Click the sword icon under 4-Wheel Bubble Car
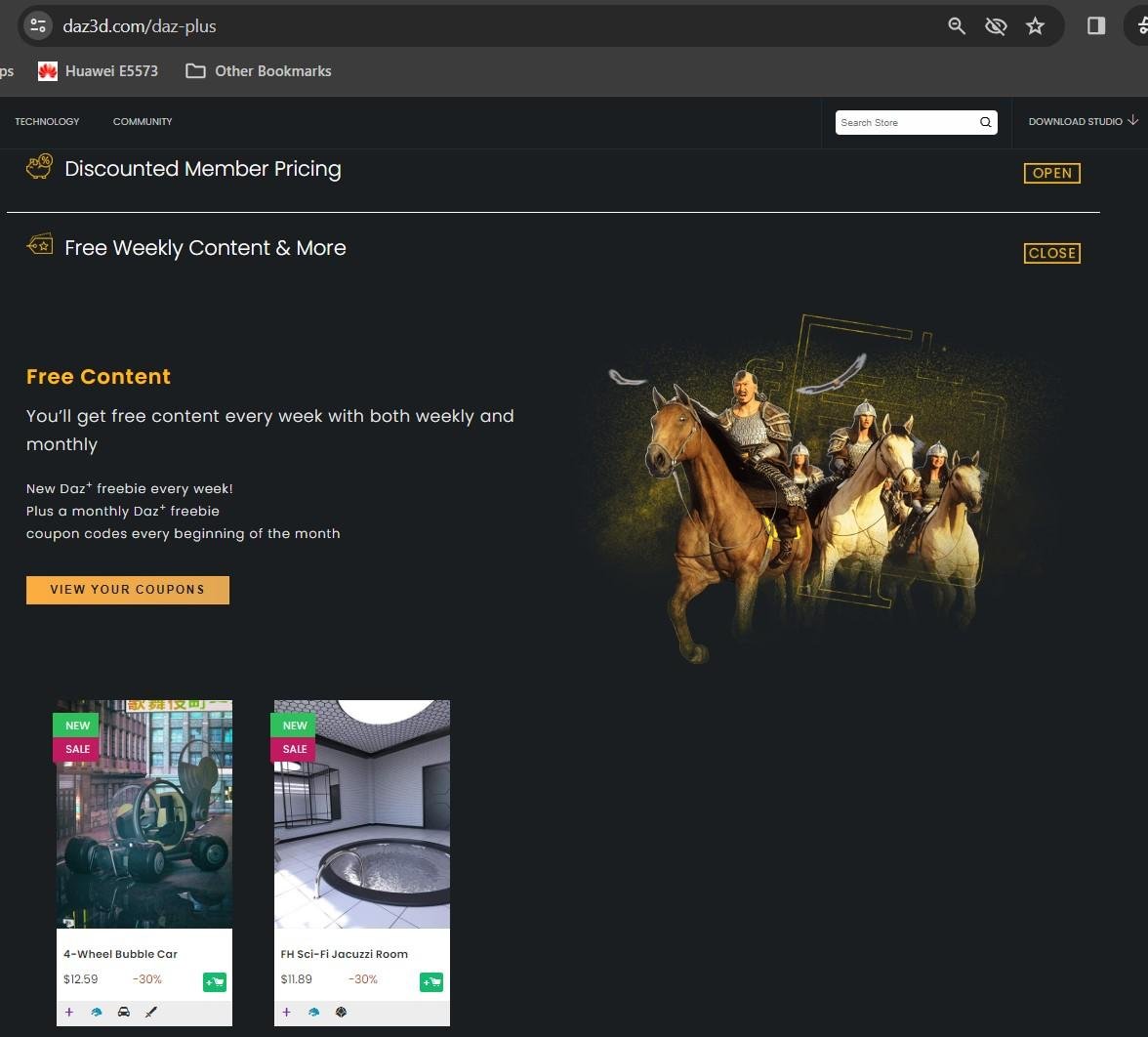Screen dimensions: 1148x1037 150,1012
